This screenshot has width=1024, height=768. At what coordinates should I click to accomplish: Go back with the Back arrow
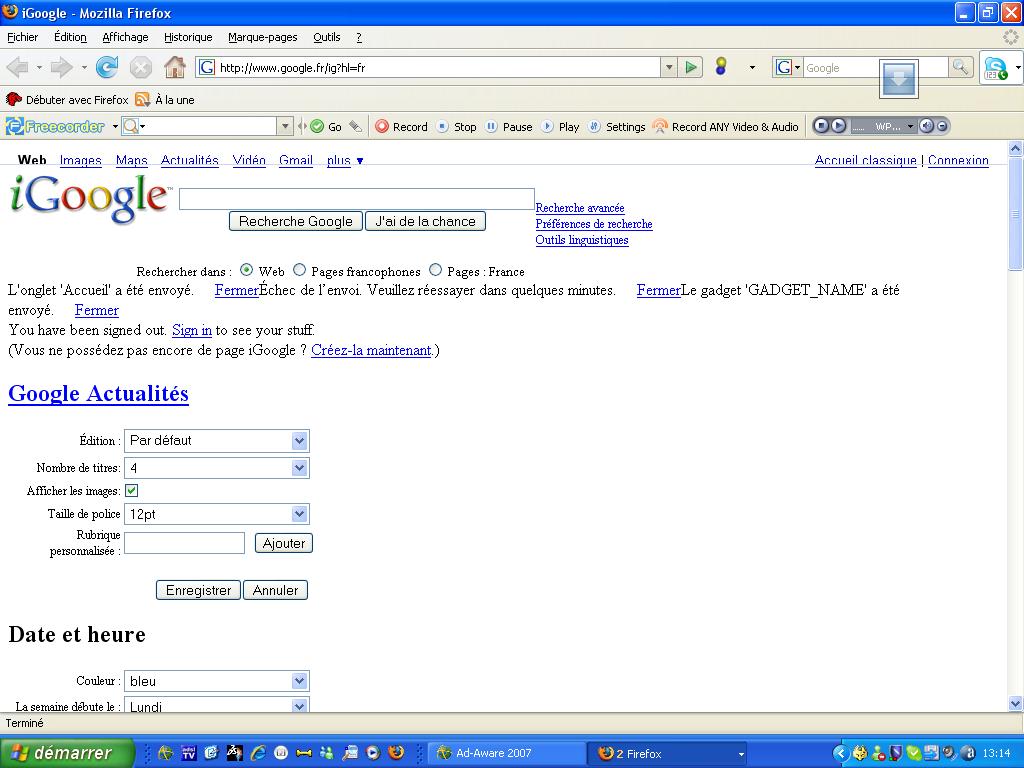(x=18, y=67)
